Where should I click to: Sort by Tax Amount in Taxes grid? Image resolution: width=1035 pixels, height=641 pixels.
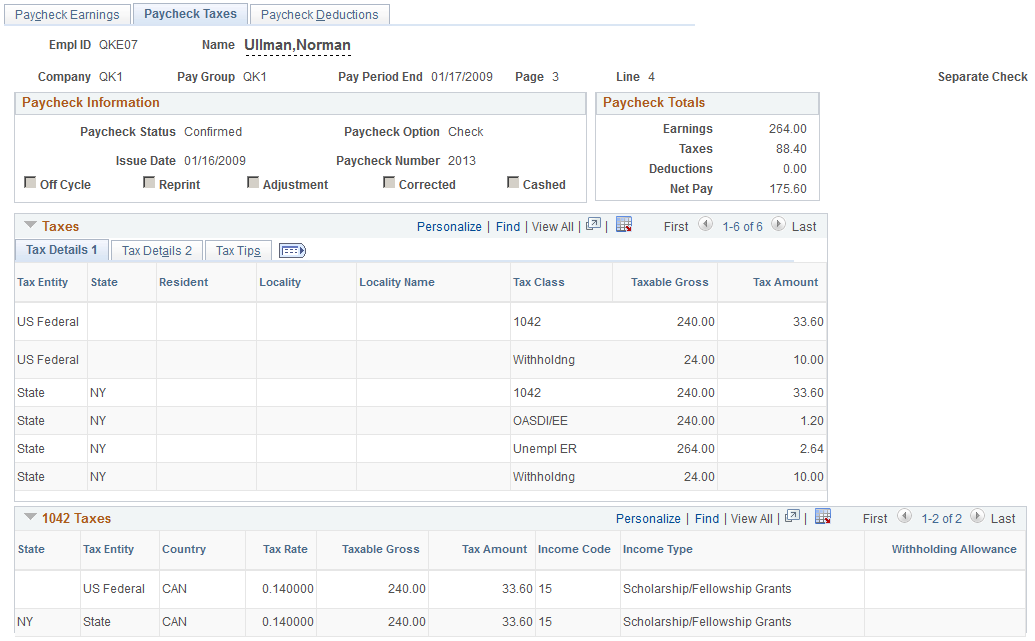coord(785,282)
